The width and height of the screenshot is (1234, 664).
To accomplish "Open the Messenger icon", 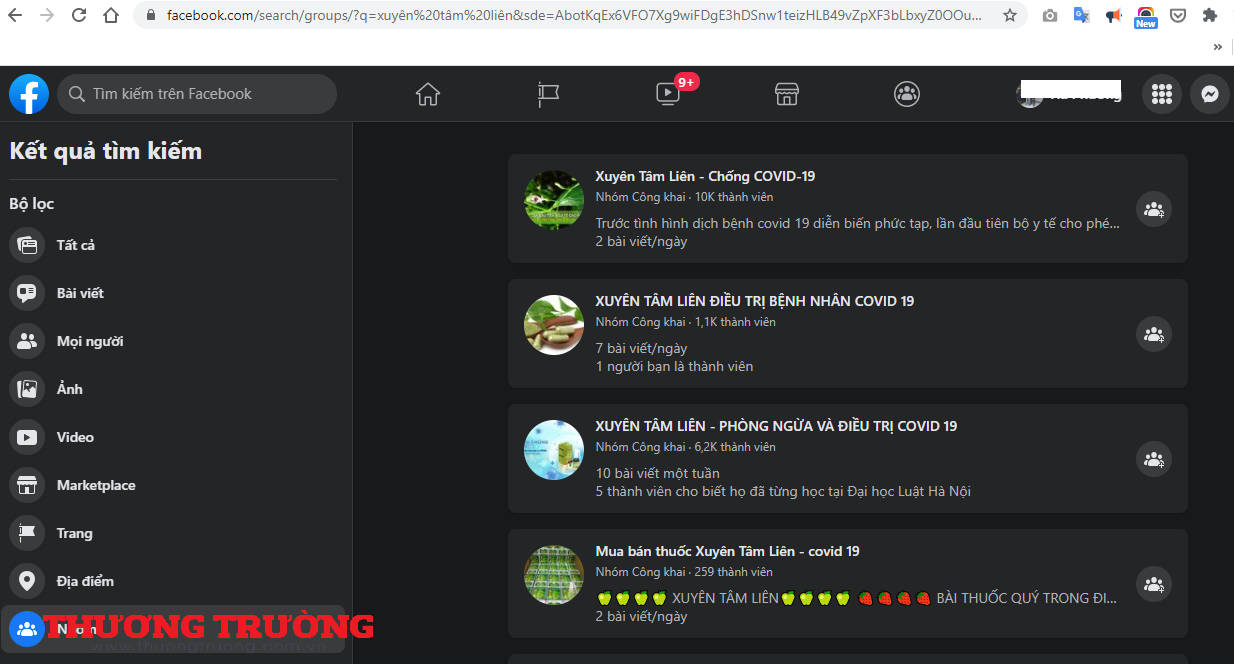I will click(x=1210, y=94).
